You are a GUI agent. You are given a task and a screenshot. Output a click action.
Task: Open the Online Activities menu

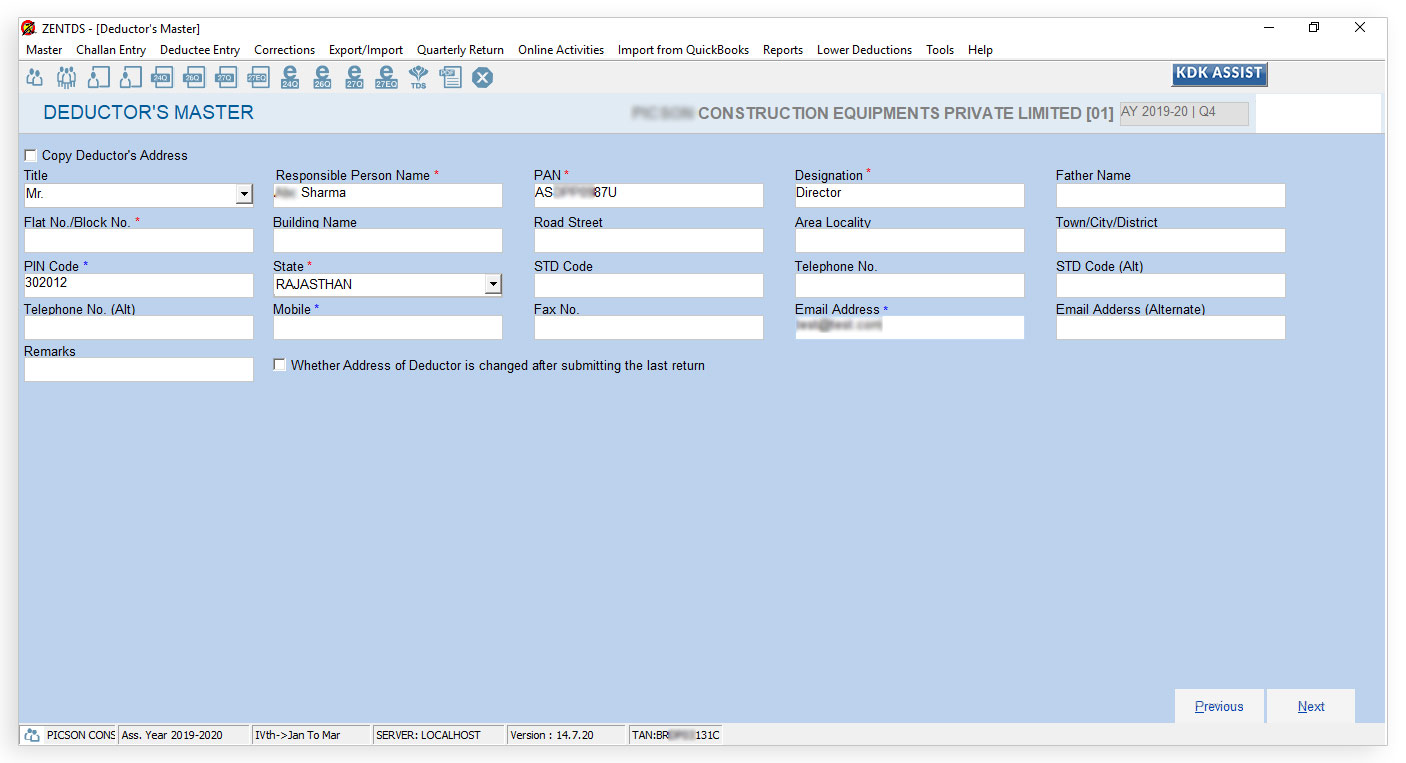click(561, 50)
